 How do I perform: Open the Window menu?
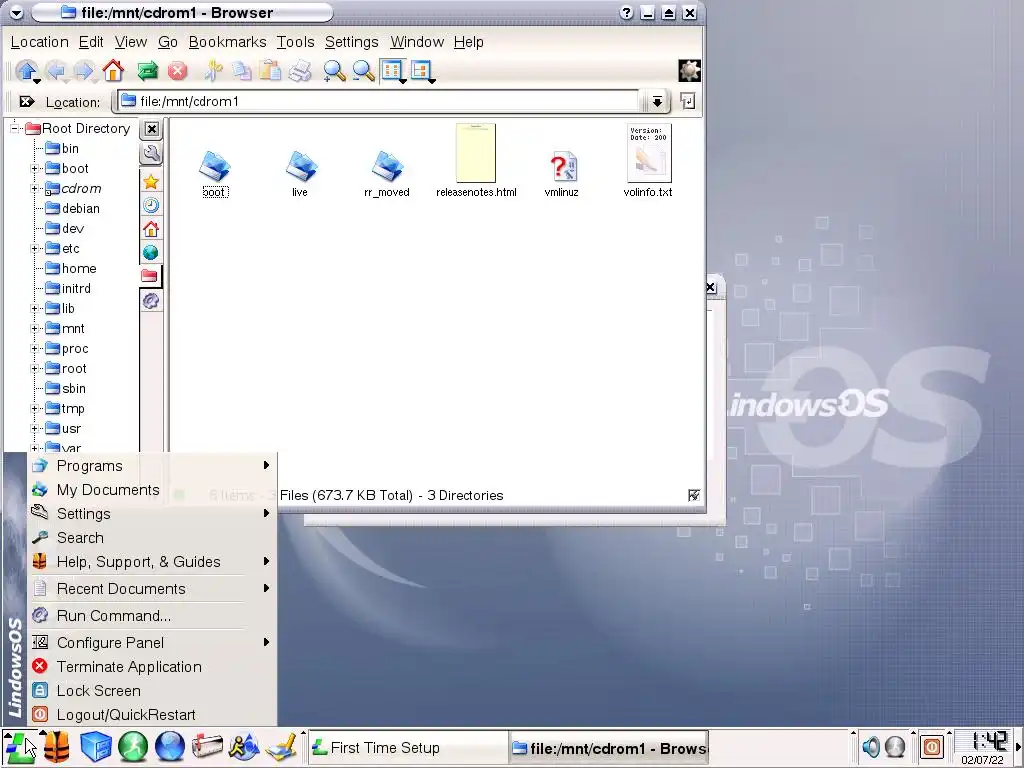[417, 42]
